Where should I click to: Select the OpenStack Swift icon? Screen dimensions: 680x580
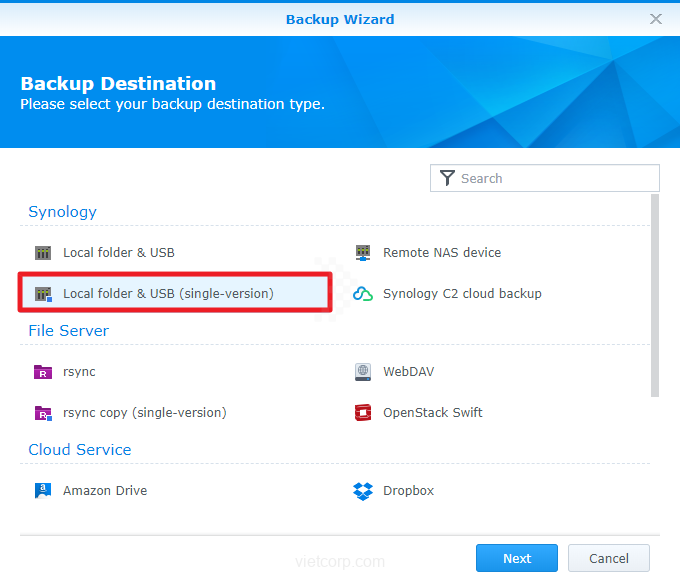click(363, 413)
